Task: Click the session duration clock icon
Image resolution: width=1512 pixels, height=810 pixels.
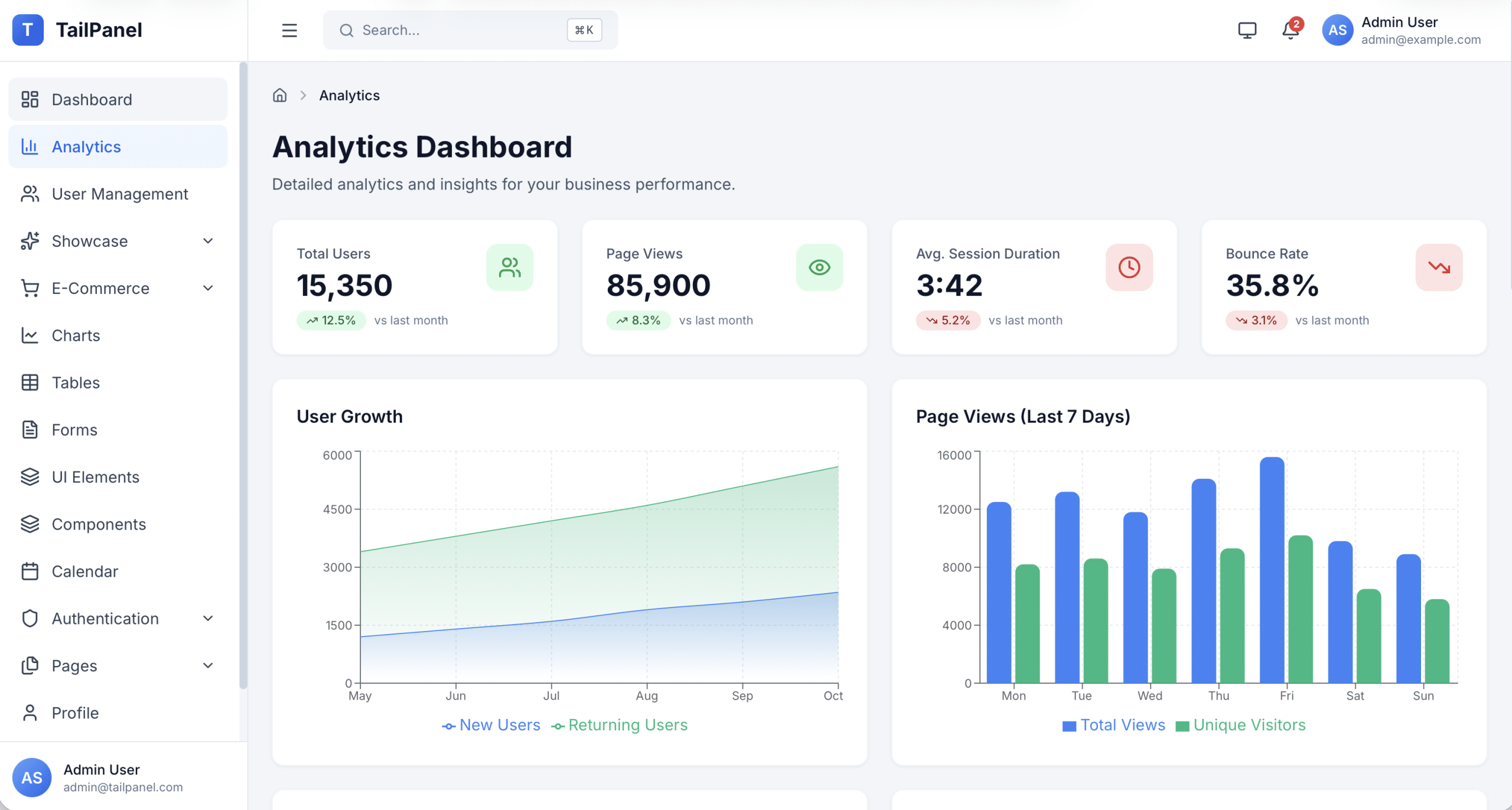Action: (x=1129, y=267)
